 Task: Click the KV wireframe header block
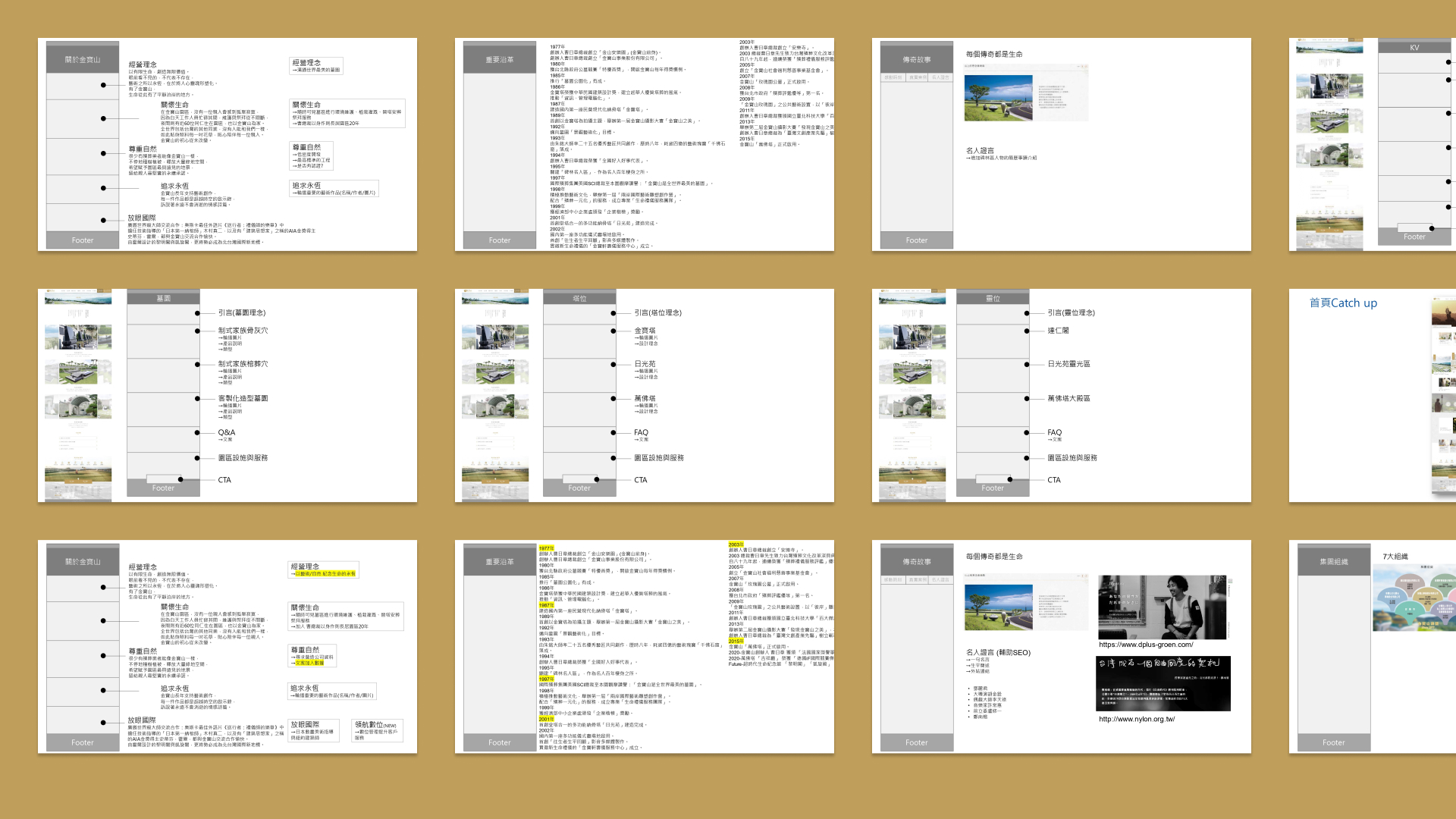coord(1414,47)
